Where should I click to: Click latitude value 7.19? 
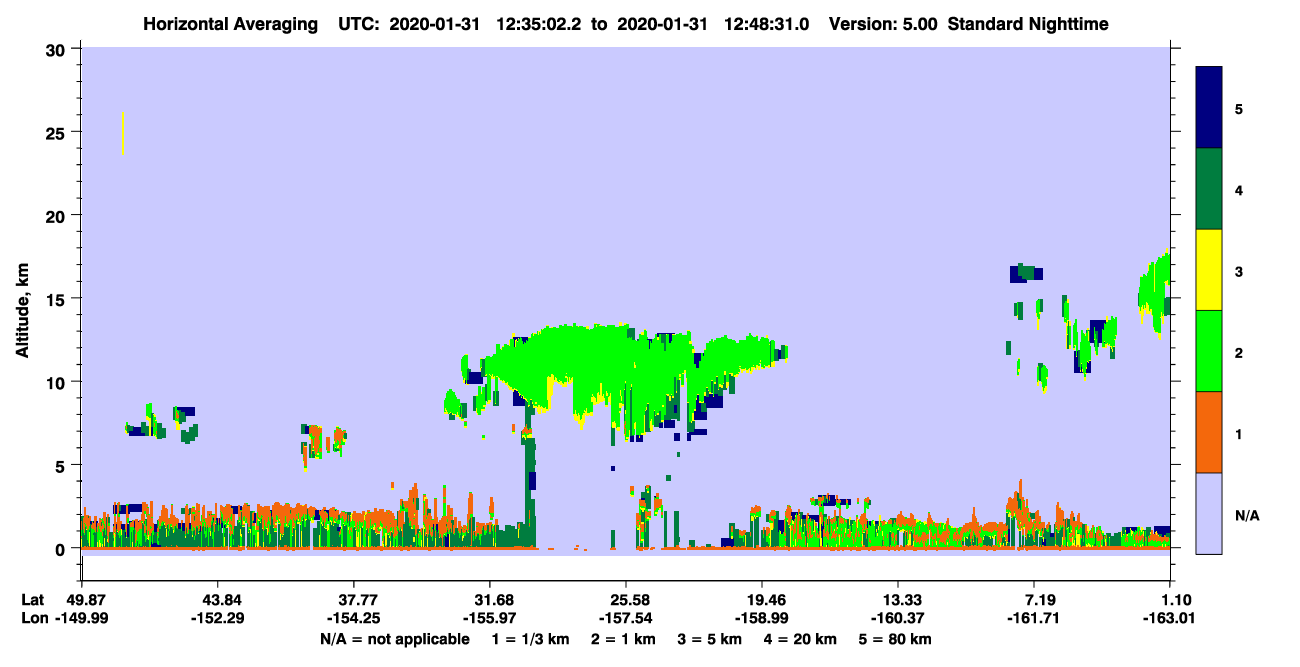pyautogui.click(x=1034, y=600)
